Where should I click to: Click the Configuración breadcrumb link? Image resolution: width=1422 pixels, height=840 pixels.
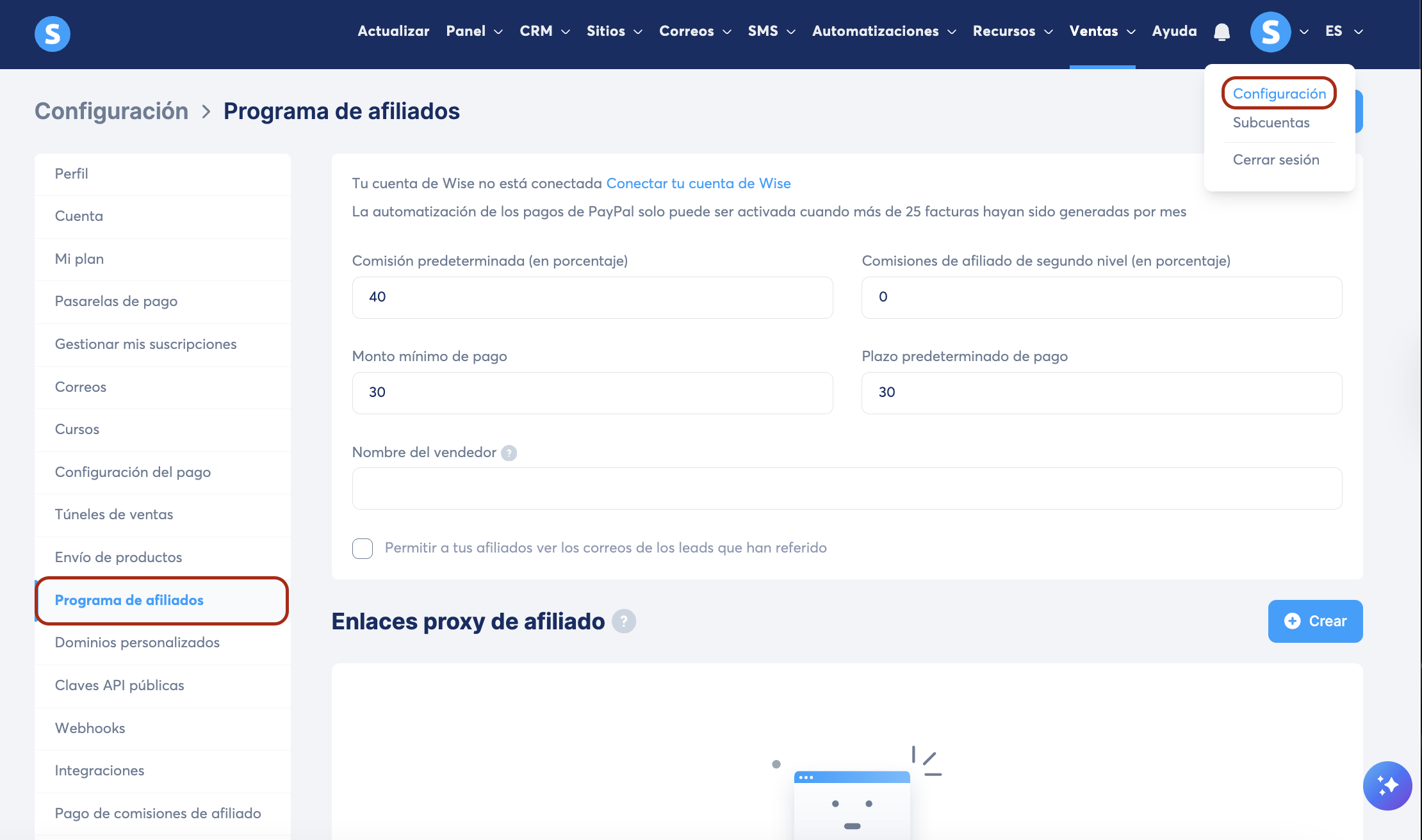(111, 111)
